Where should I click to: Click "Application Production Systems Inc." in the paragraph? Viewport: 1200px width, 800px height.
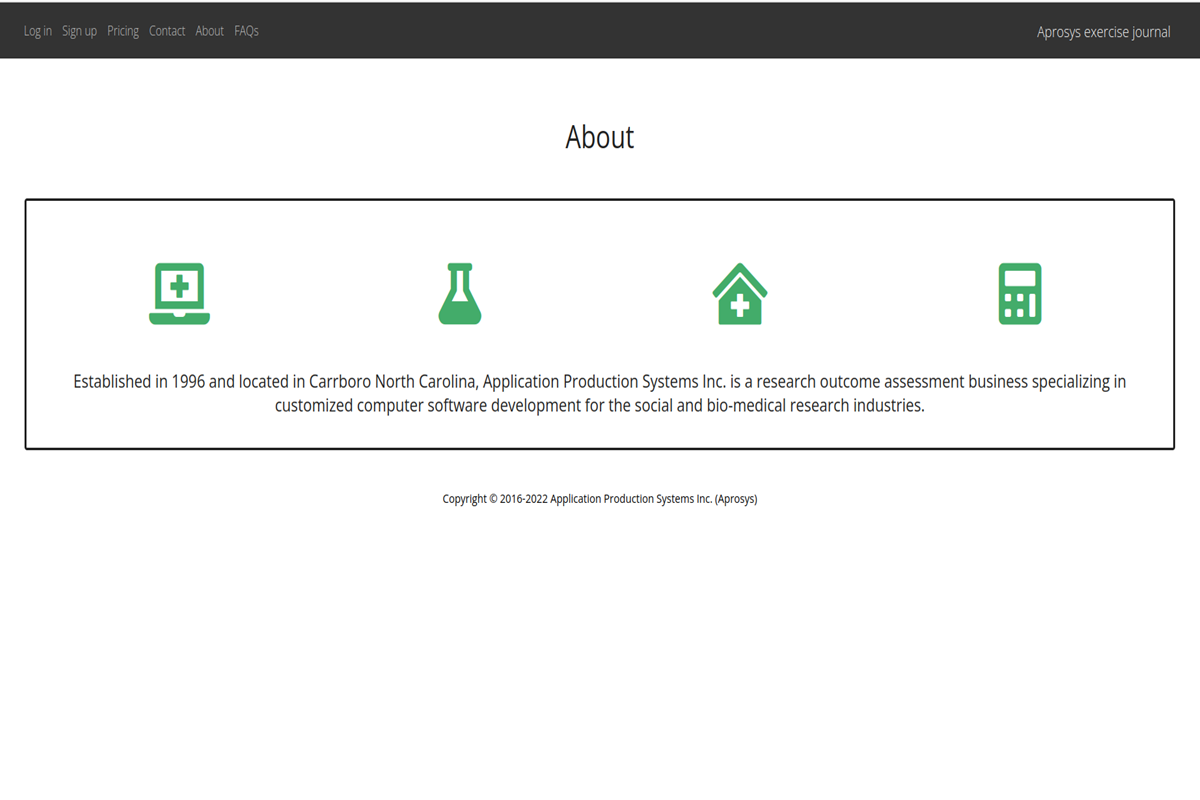tap(603, 382)
